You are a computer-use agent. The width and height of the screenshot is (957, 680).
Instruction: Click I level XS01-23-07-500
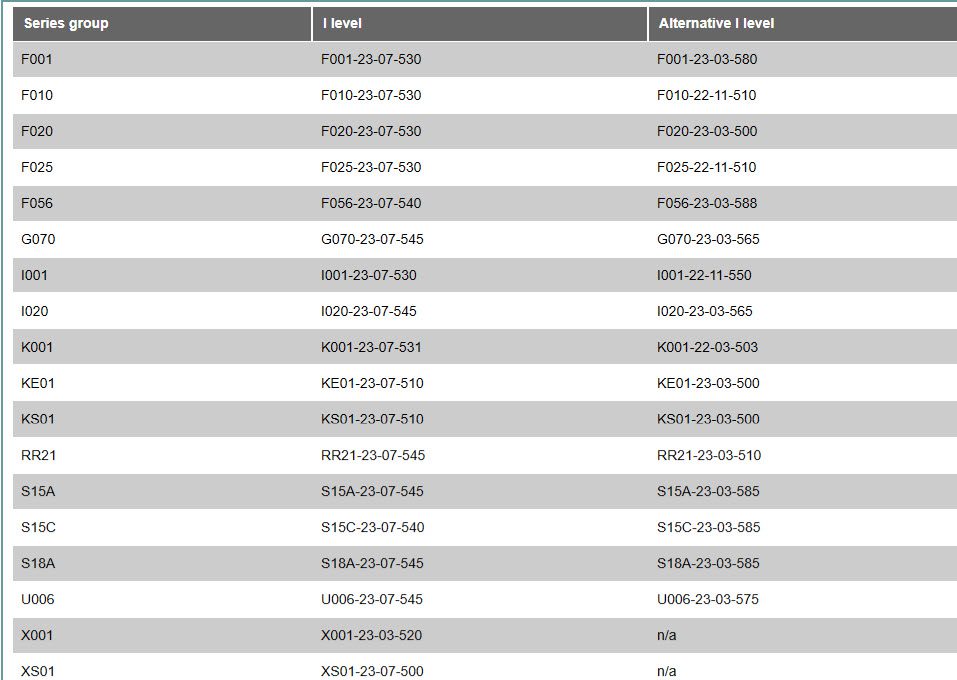point(372,671)
